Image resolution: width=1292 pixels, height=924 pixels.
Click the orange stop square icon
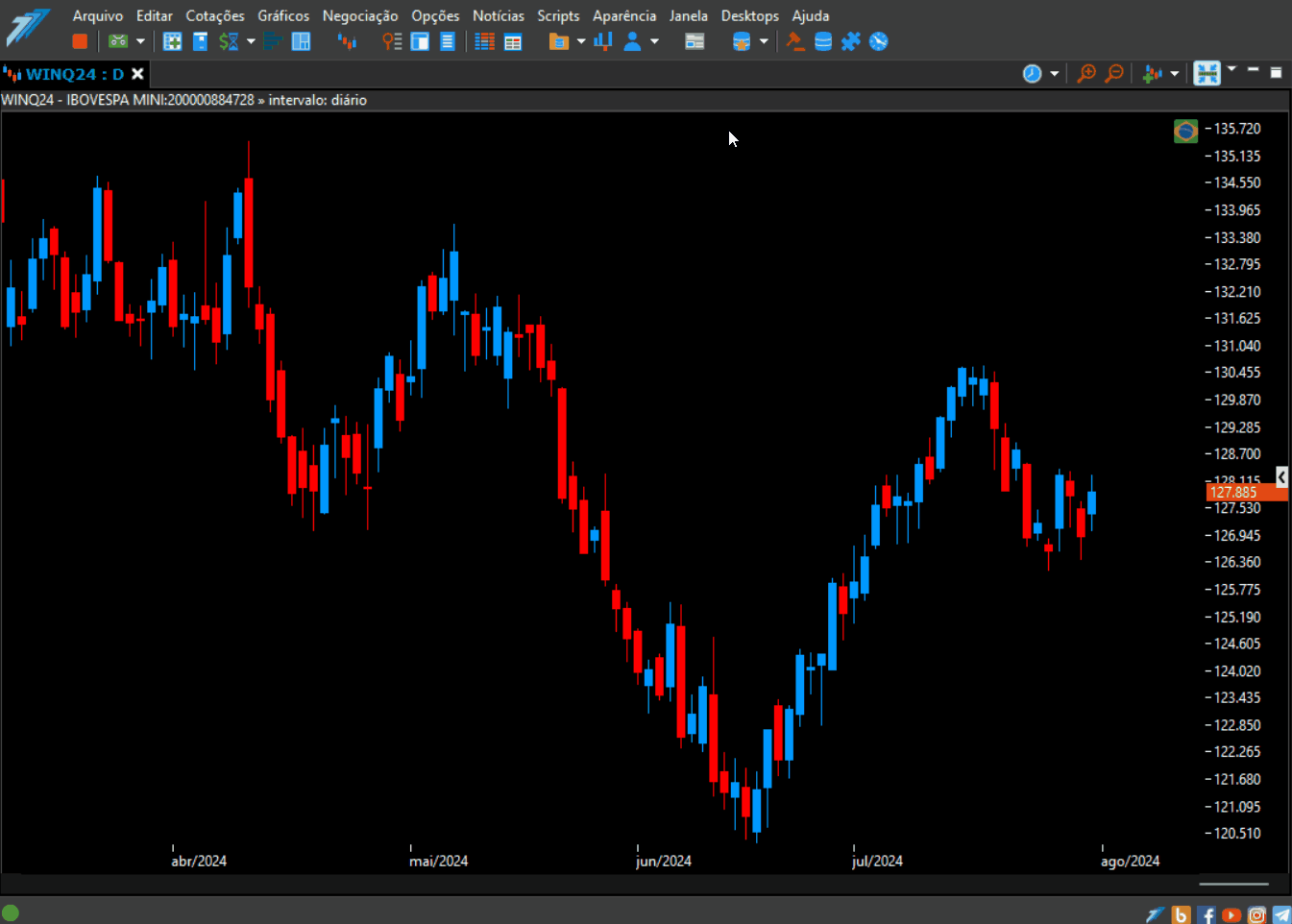pyautogui.click(x=81, y=41)
